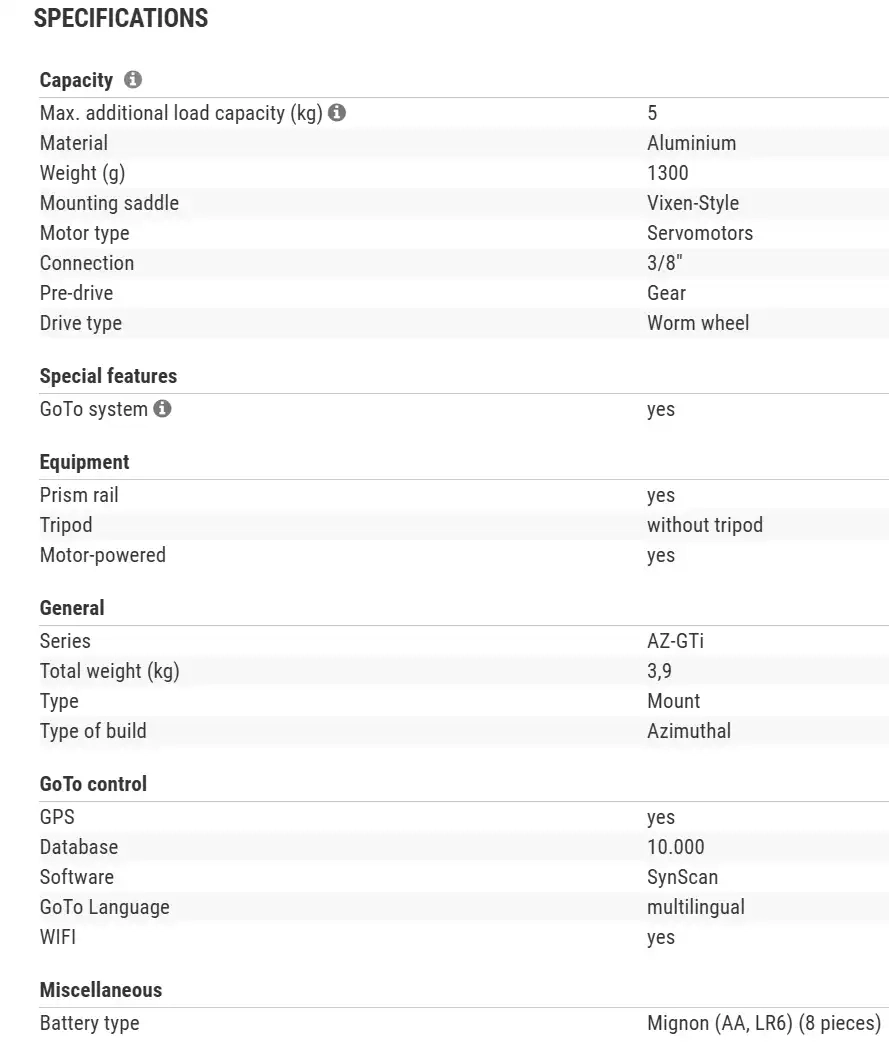
Task: Select the Special features section heading
Action: (x=108, y=376)
